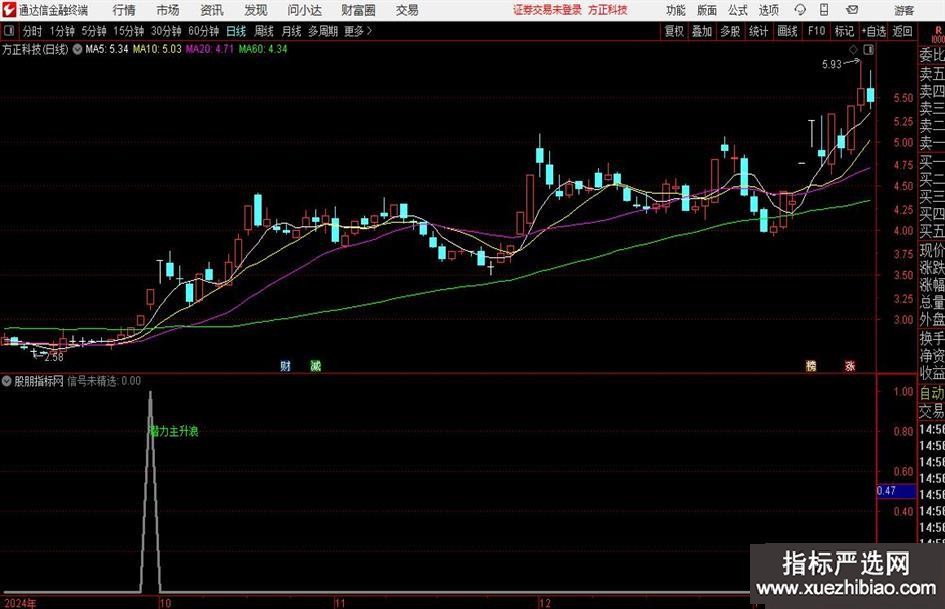The width and height of the screenshot is (945, 609).
Task: Click the 财 event marker icon
Action: 286,365
